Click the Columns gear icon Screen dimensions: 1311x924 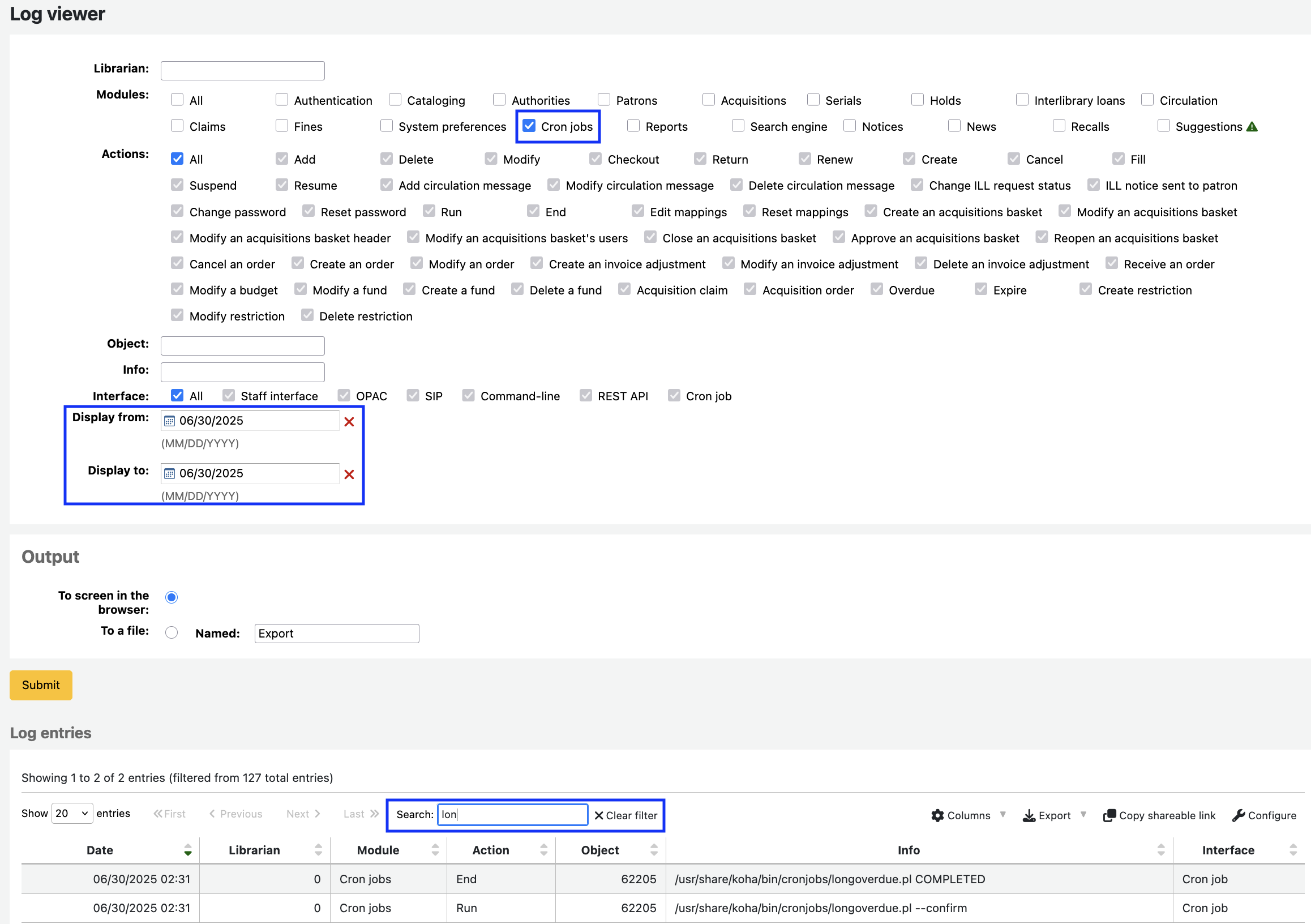tap(937, 815)
